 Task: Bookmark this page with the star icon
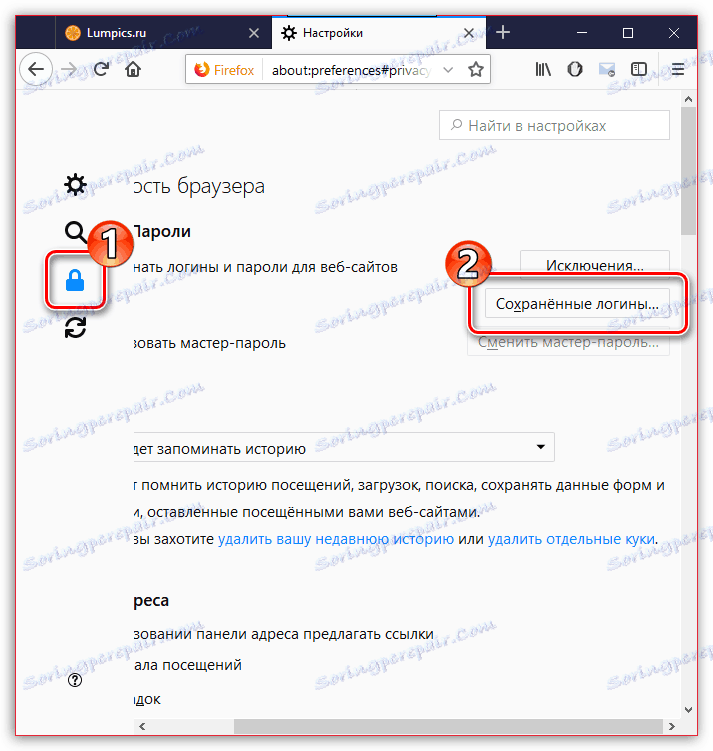point(475,70)
